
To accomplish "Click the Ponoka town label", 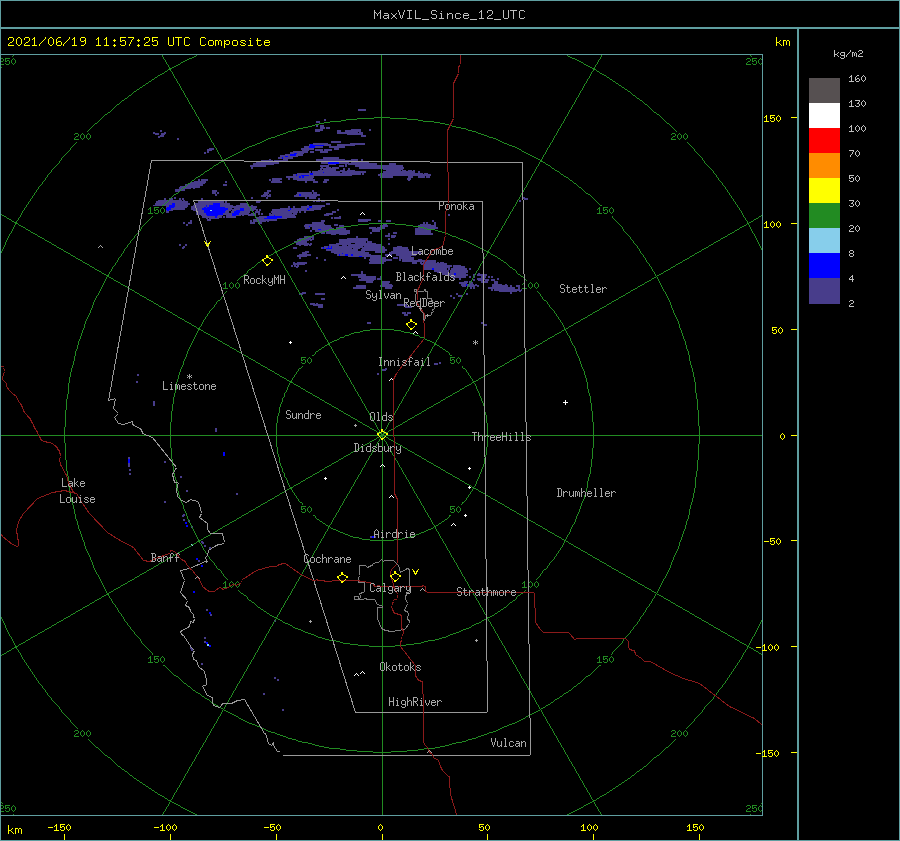I will (456, 206).
